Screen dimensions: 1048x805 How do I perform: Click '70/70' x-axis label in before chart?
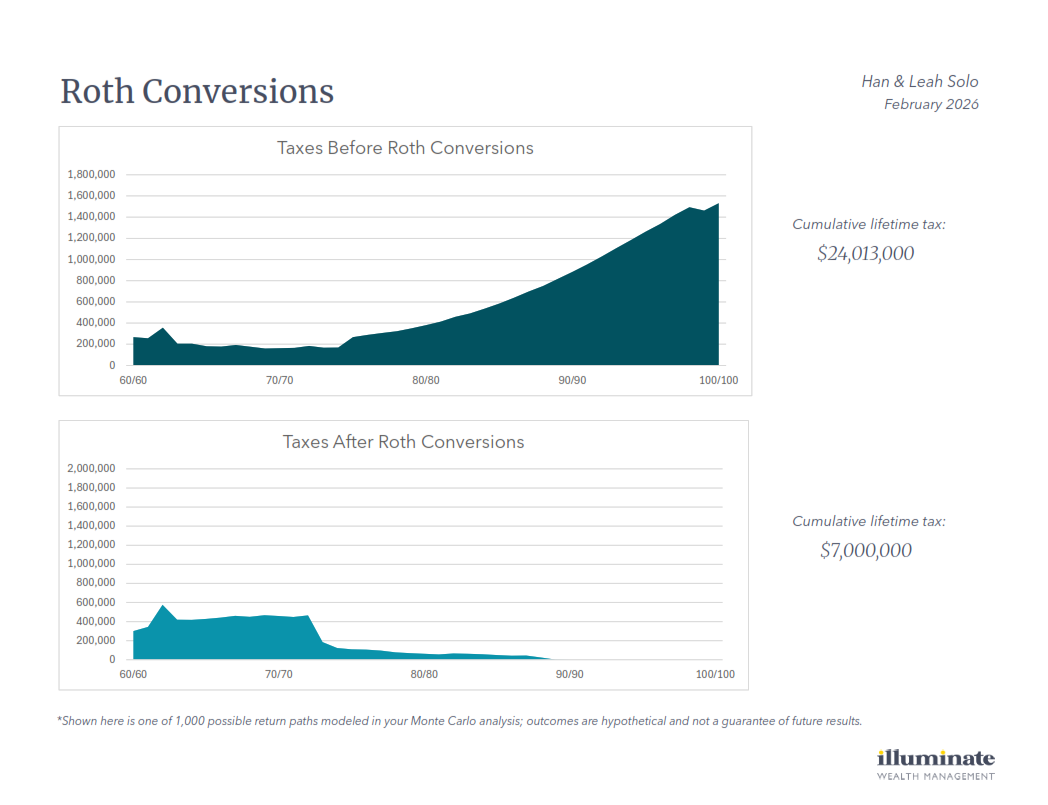click(x=279, y=380)
